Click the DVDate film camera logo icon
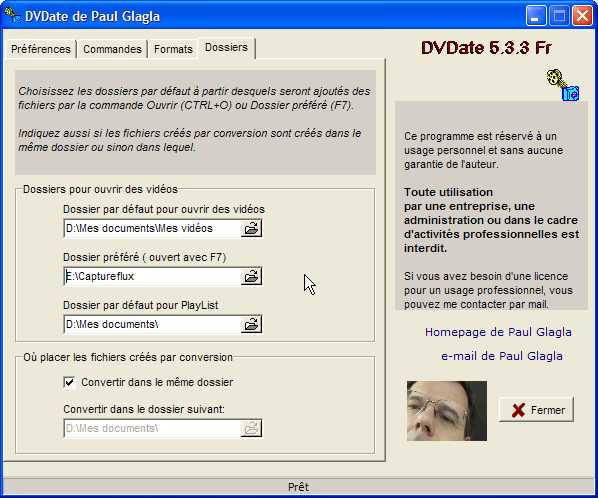This screenshot has height=498, width=598. (x=563, y=85)
